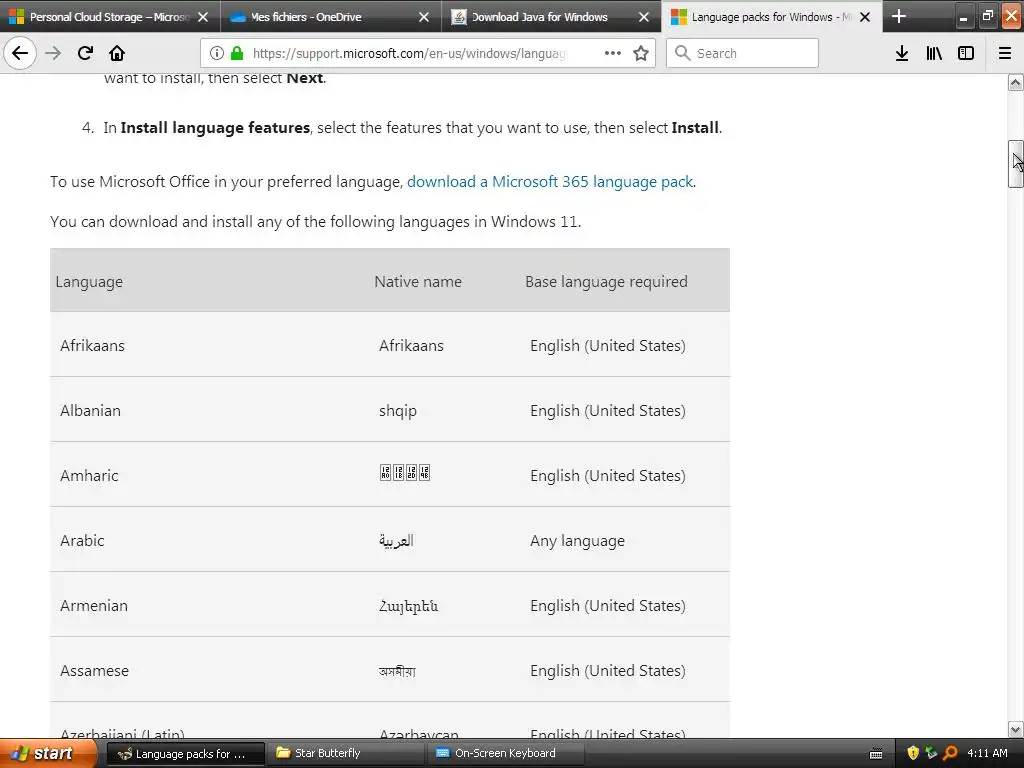Screen dimensions: 1024x768
Task: Open On-Screen Keyboard from taskbar
Action: [506, 754]
